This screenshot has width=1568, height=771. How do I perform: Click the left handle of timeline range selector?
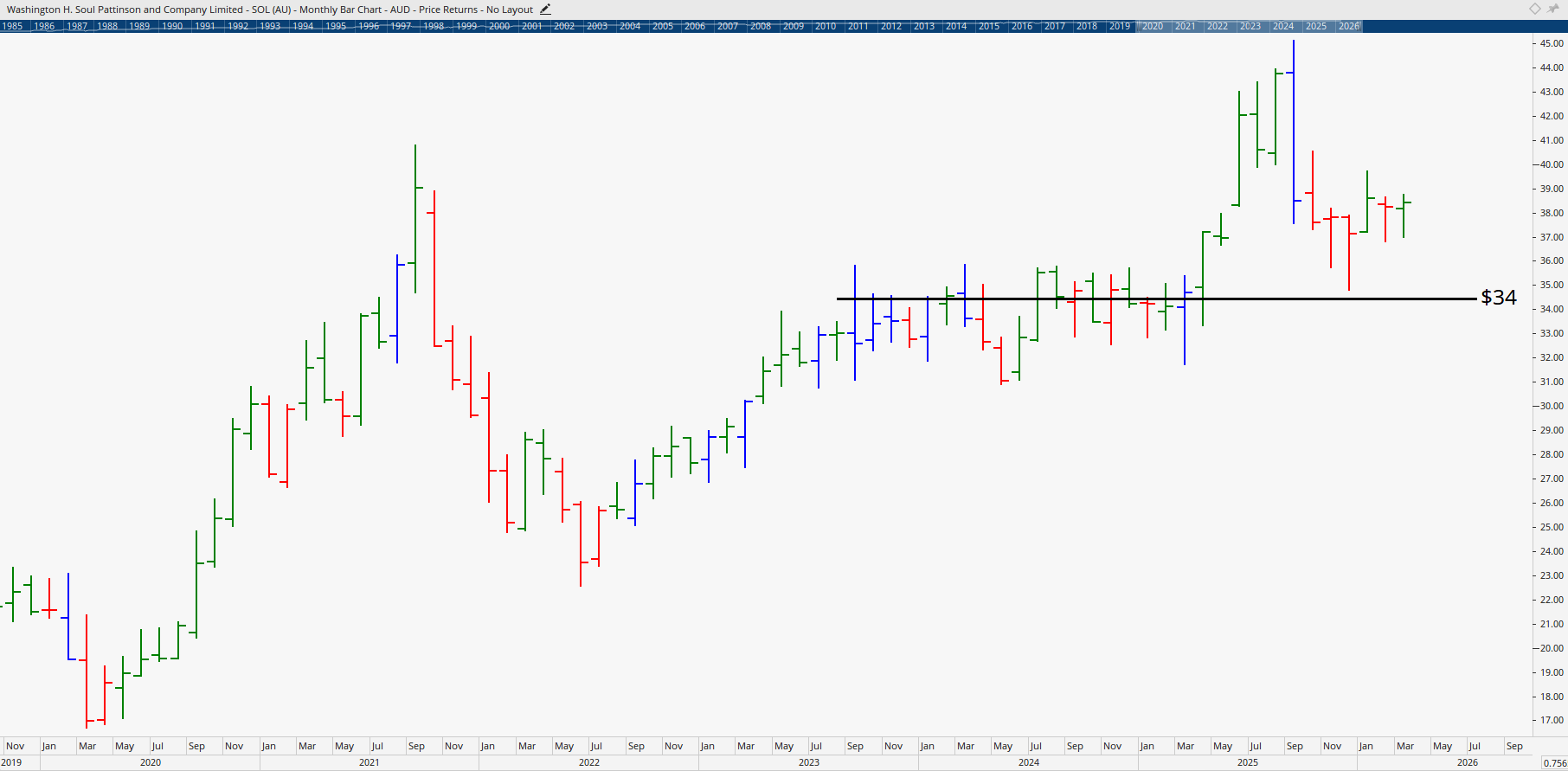(x=1137, y=26)
